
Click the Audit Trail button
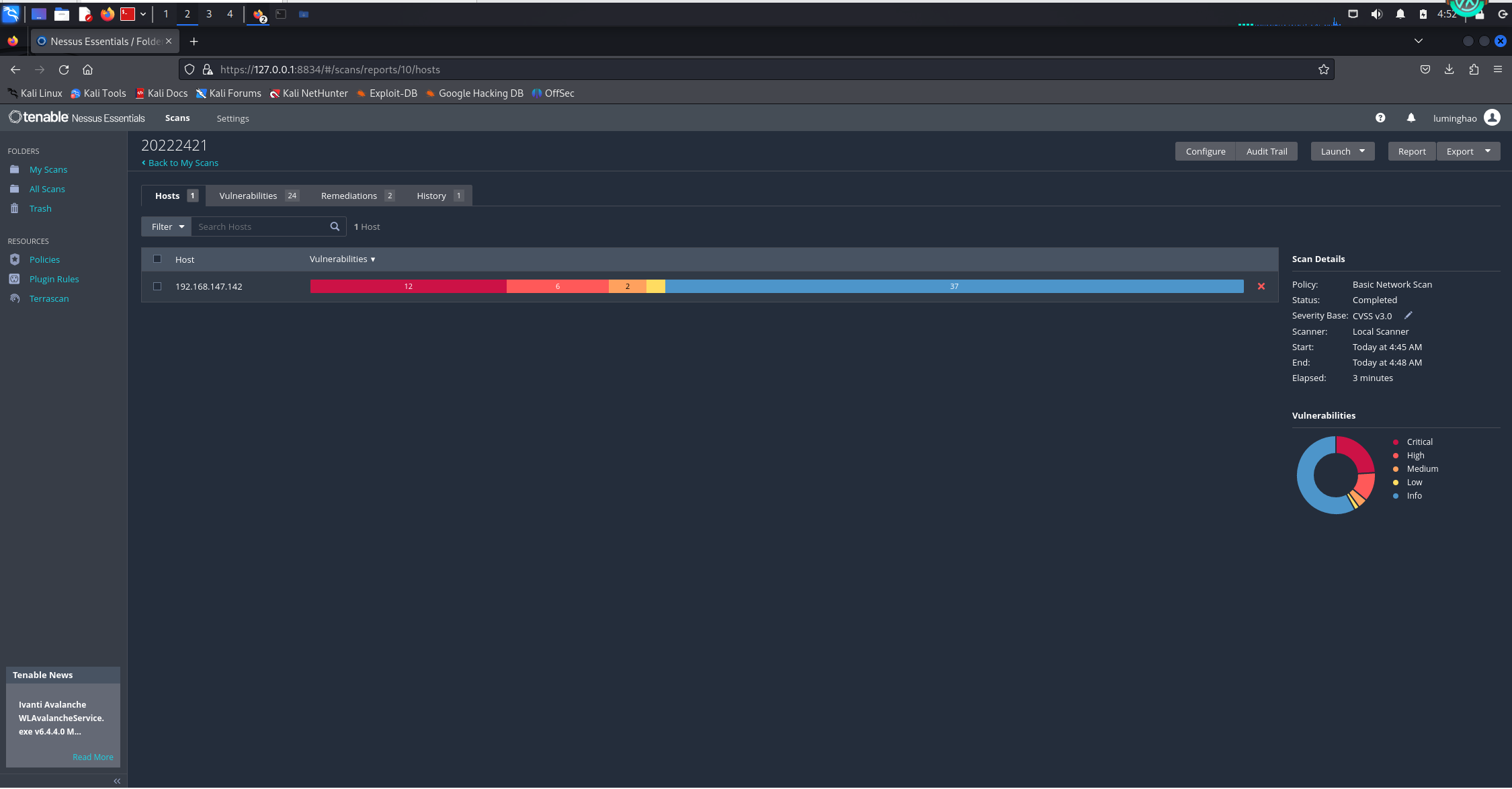[1266, 151]
